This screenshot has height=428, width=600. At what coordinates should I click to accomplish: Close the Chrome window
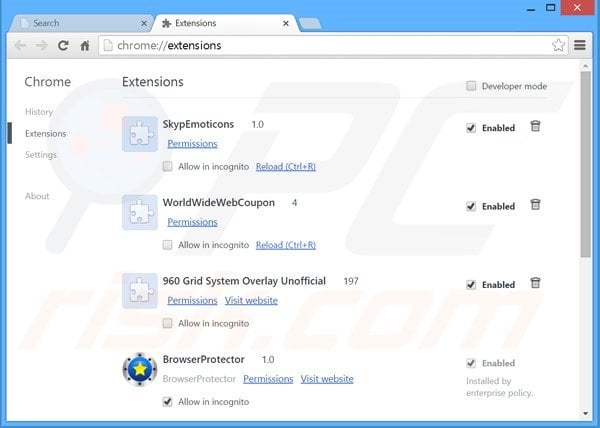click(577, 7)
